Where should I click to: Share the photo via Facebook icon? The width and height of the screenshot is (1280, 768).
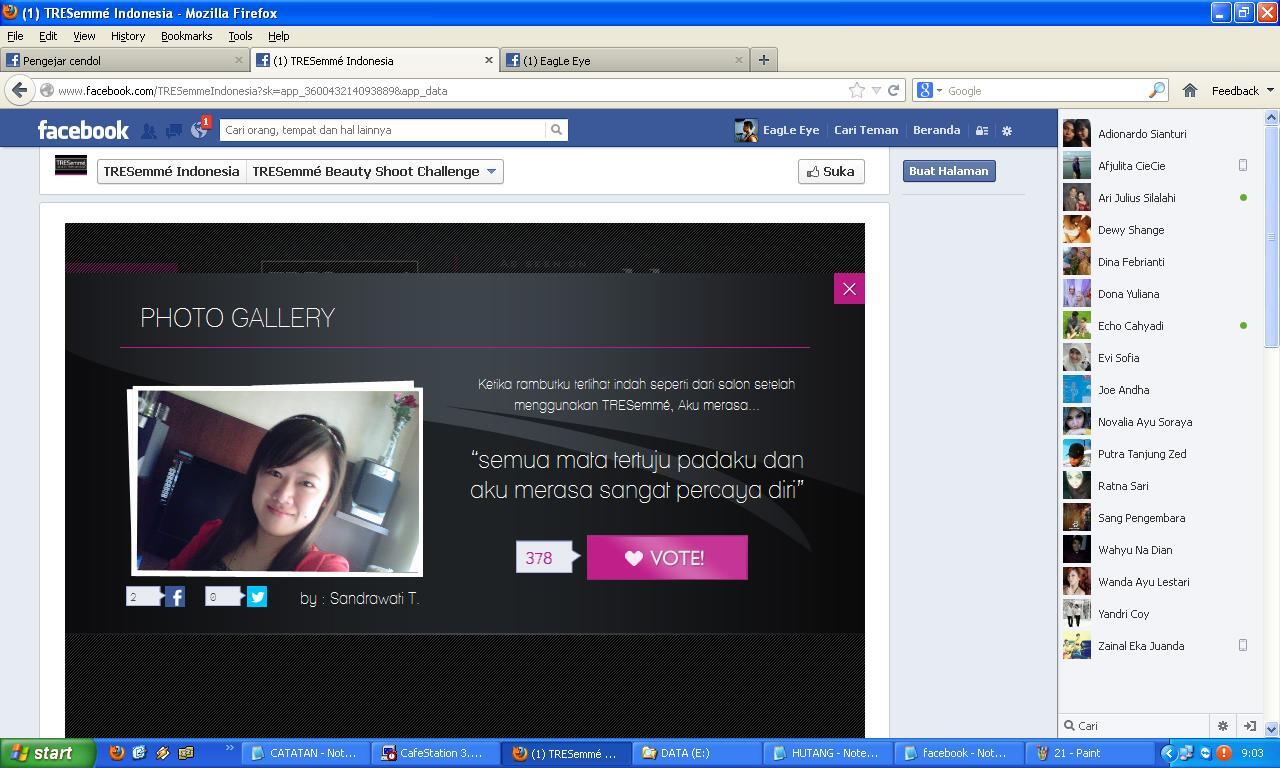[x=175, y=597]
